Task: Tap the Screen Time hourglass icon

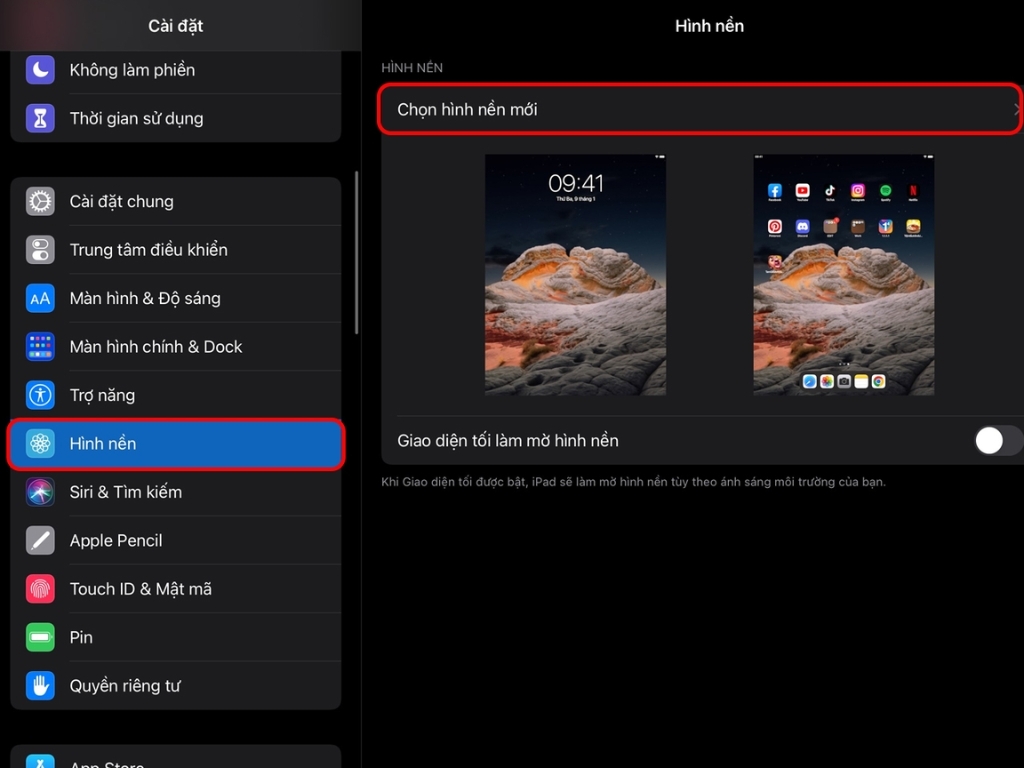Action: coord(40,118)
